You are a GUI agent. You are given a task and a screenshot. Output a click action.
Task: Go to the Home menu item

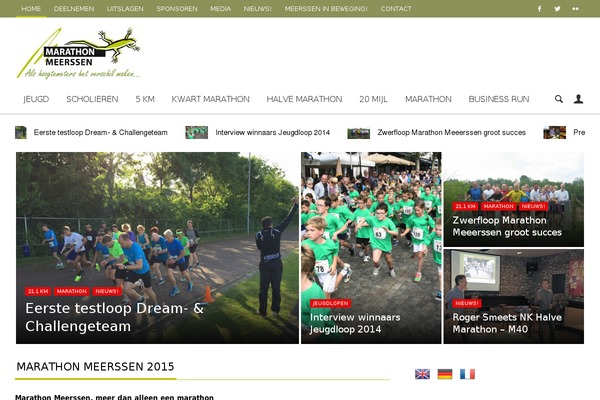click(31, 8)
